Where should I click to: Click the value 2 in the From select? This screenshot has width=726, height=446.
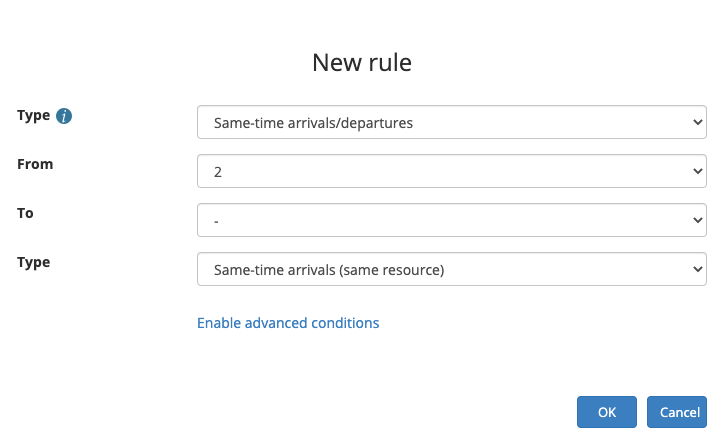218,172
